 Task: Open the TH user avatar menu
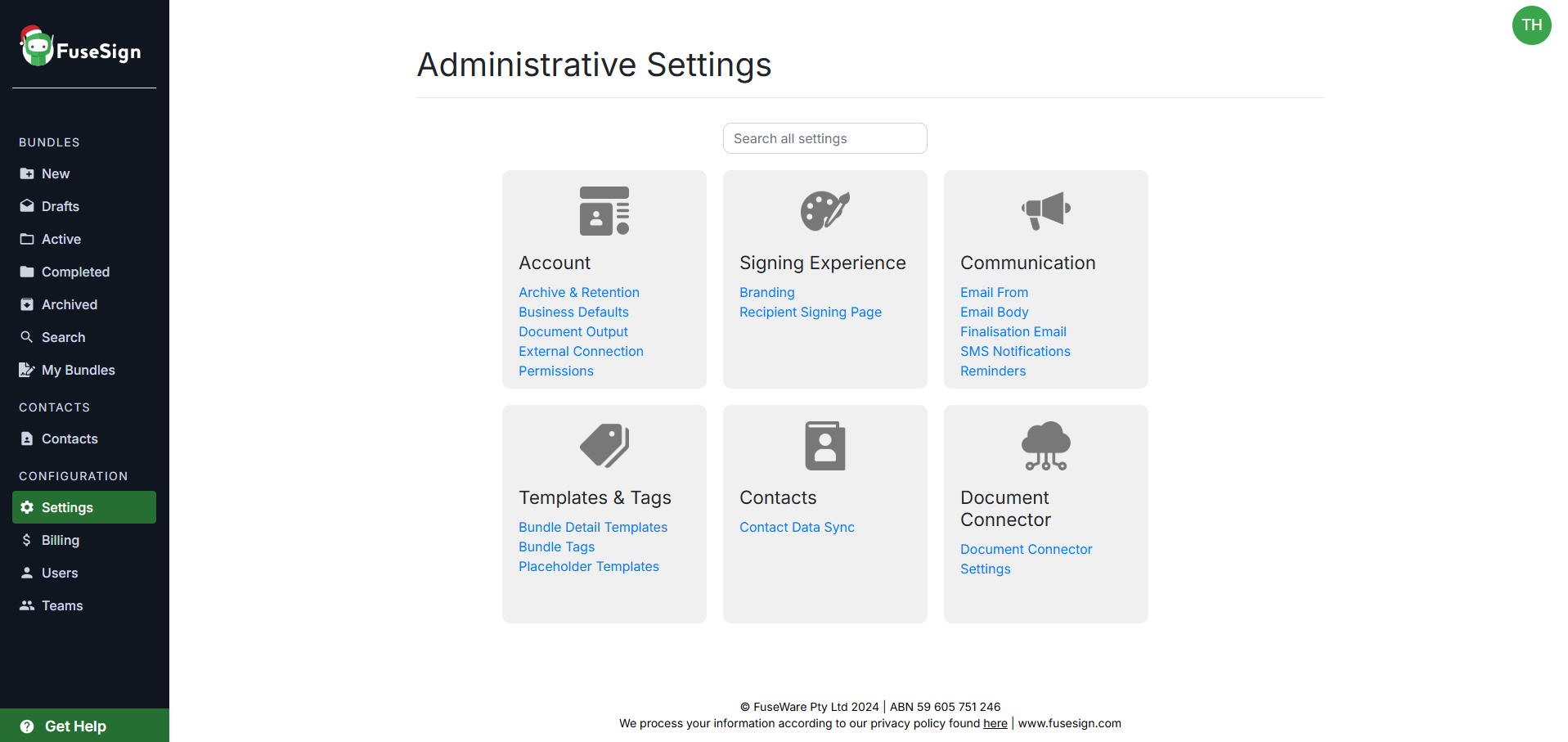point(1532,25)
